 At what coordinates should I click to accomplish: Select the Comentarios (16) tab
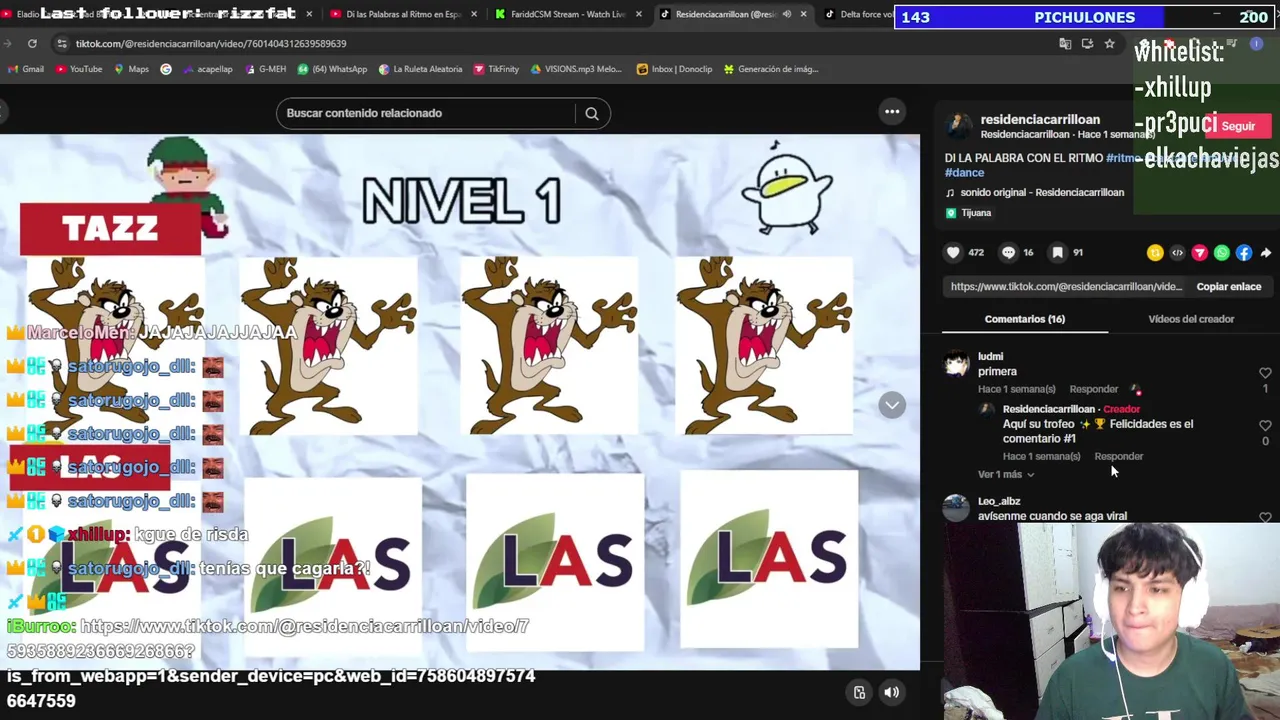(x=1025, y=319)
